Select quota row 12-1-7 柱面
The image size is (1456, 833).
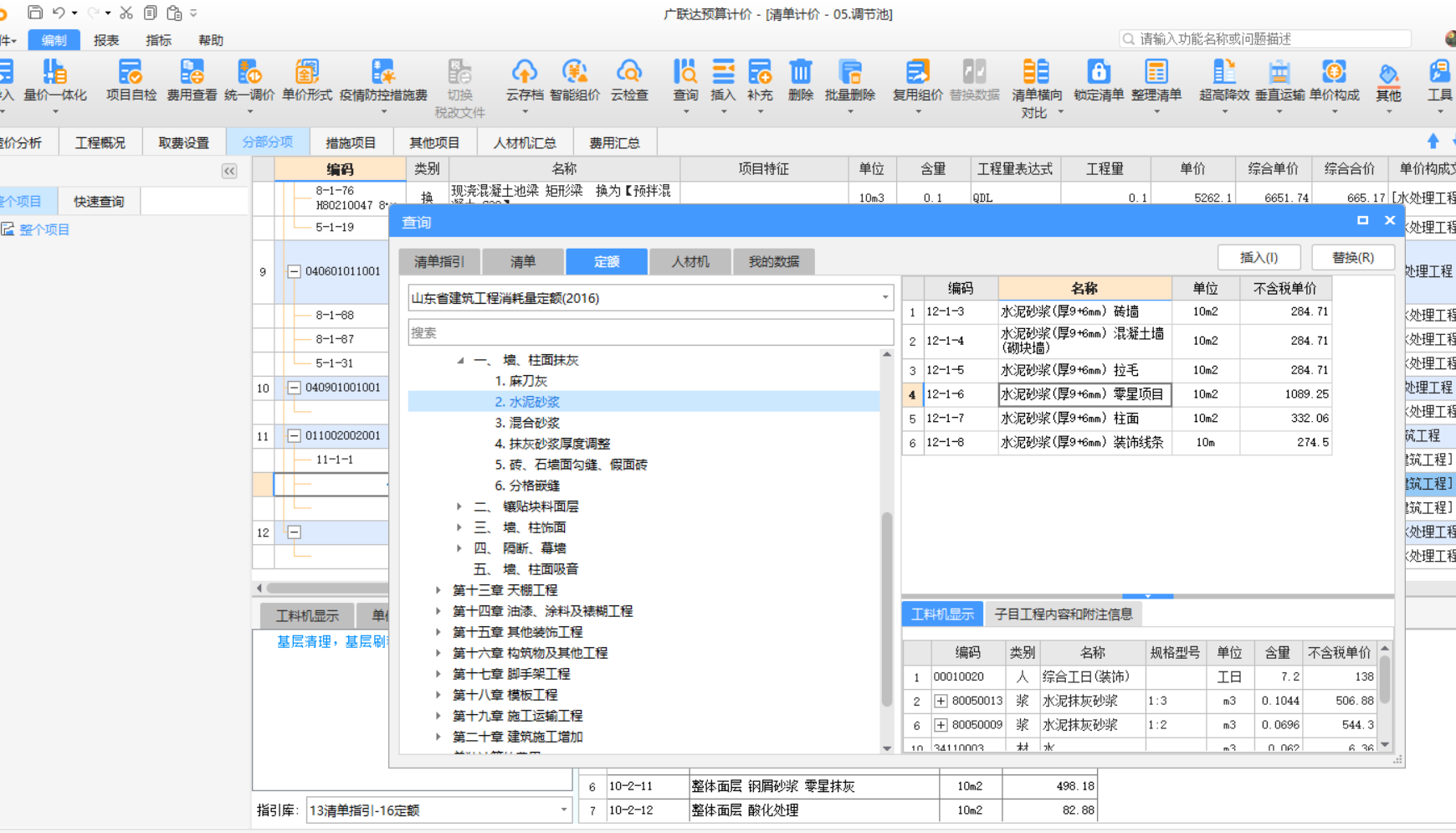[1116, 418]
